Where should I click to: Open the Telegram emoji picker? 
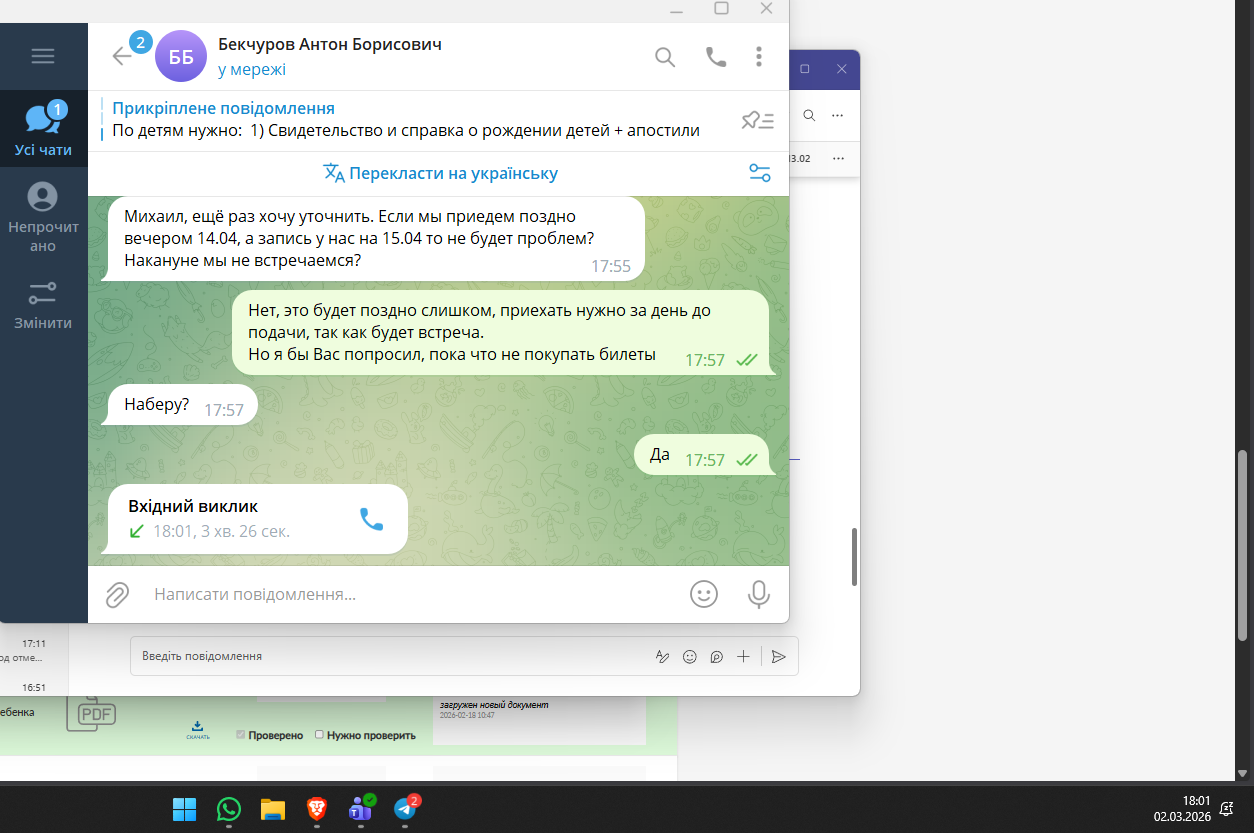pyautogui.click(x=704, y=594)
